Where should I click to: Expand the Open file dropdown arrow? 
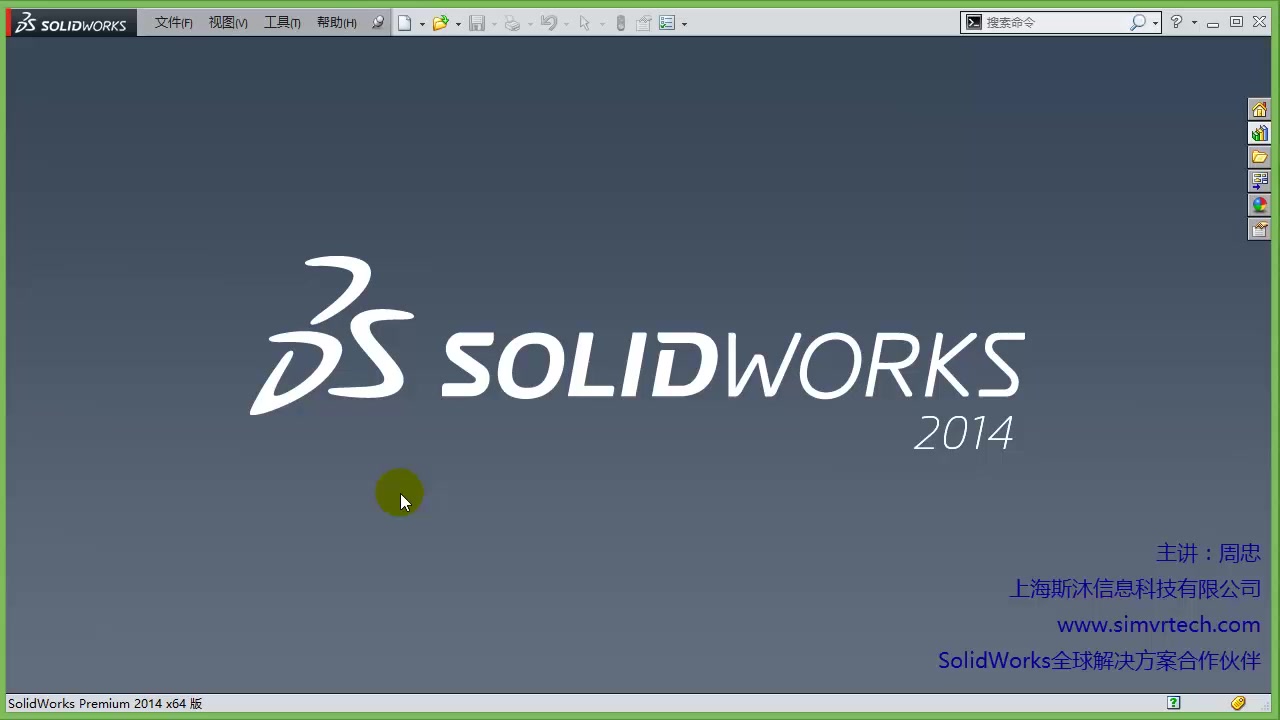(x=458, y=24)
